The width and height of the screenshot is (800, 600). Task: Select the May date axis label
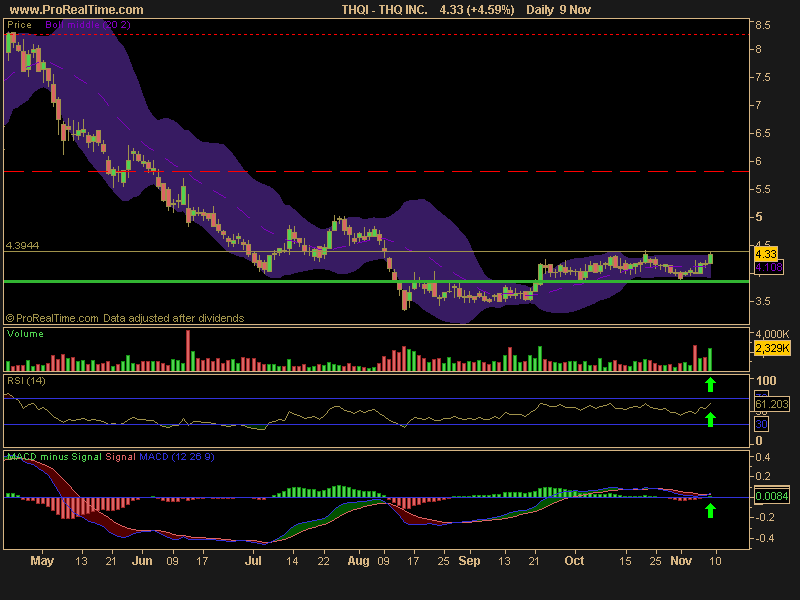(42, 561)
